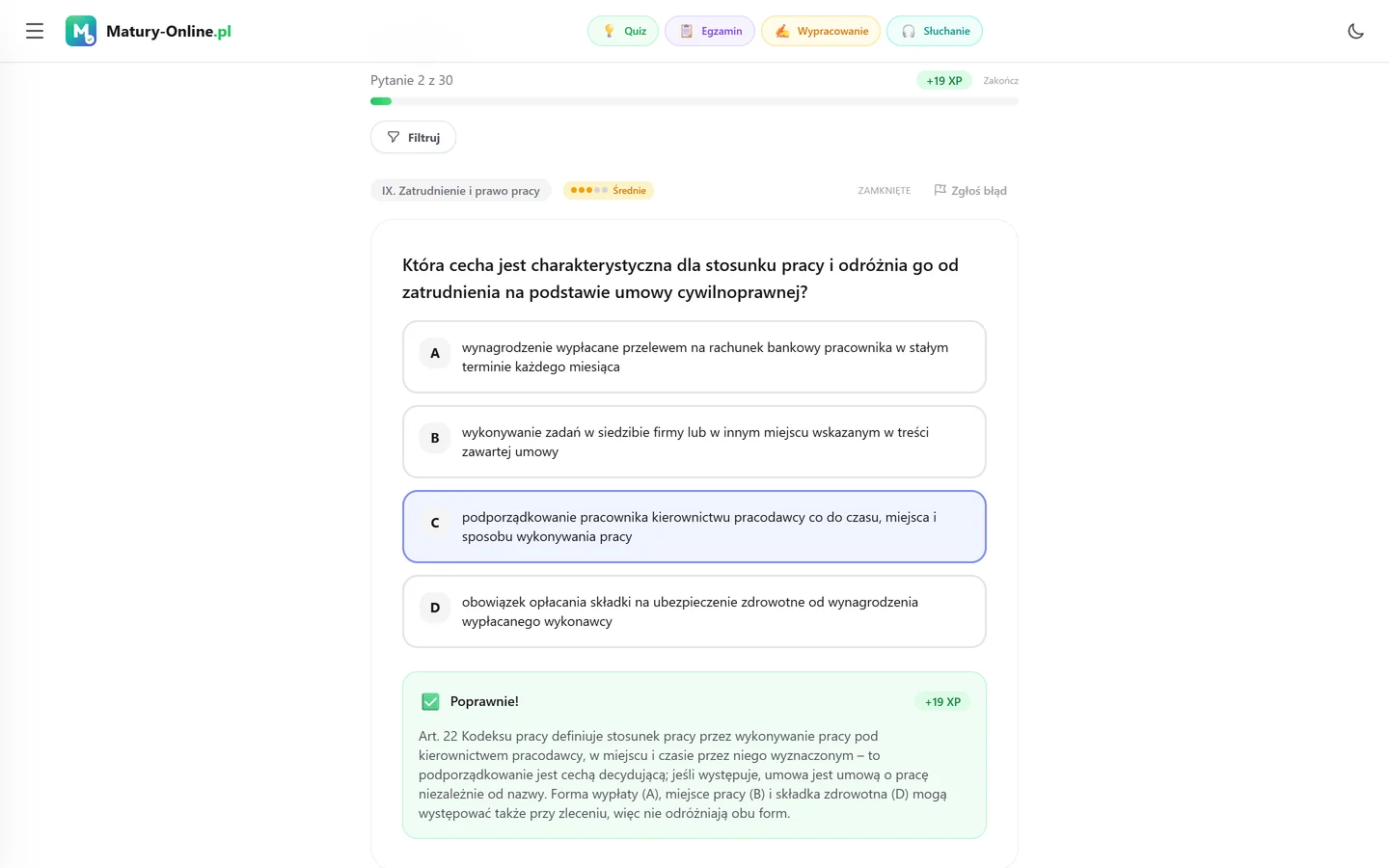Open the Filtruj filter dropdown
The image size is (1389, 868).
coord(413,137)
